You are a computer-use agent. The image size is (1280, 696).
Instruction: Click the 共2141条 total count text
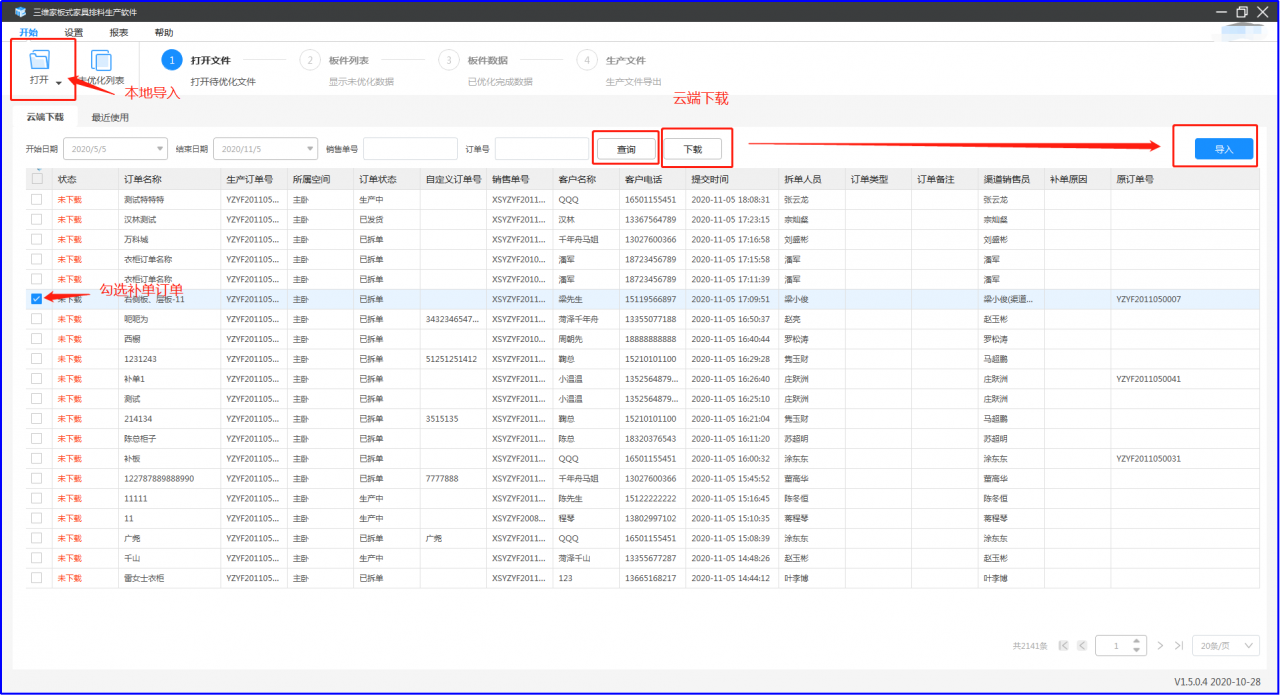[1030, 646]
